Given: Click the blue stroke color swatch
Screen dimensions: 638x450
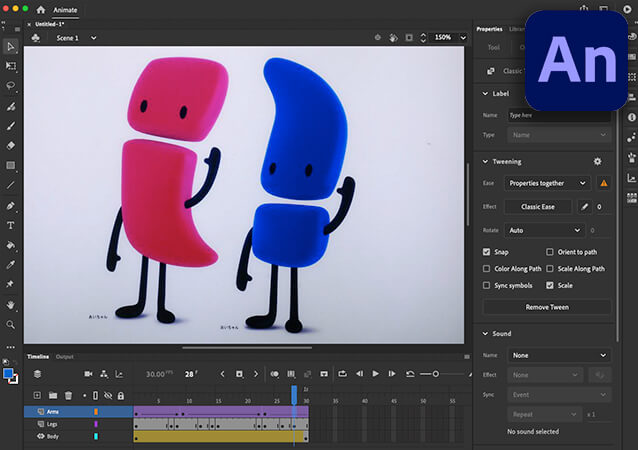Looking at the screenshot, I should point(8,373).
